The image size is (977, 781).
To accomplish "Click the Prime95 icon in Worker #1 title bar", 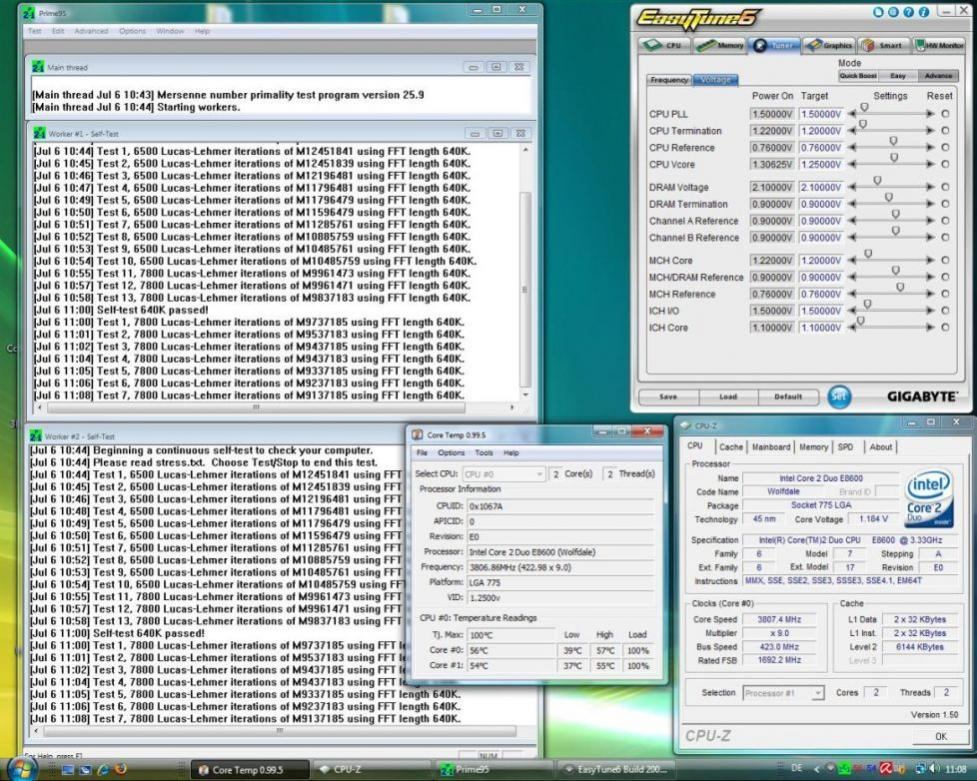I will [x=39, y=133].
